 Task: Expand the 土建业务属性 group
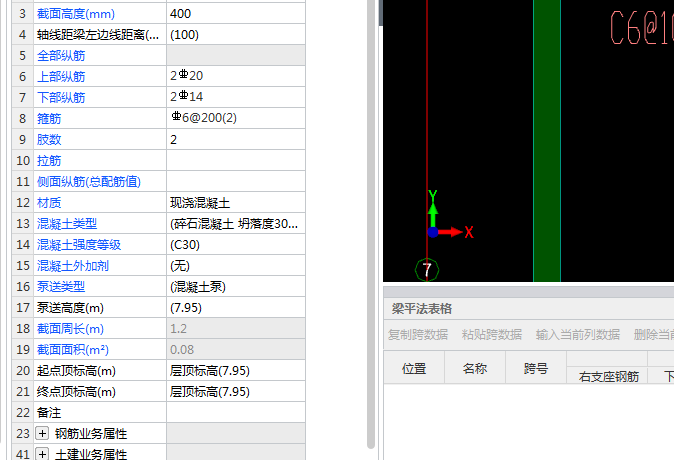[42, 454]
